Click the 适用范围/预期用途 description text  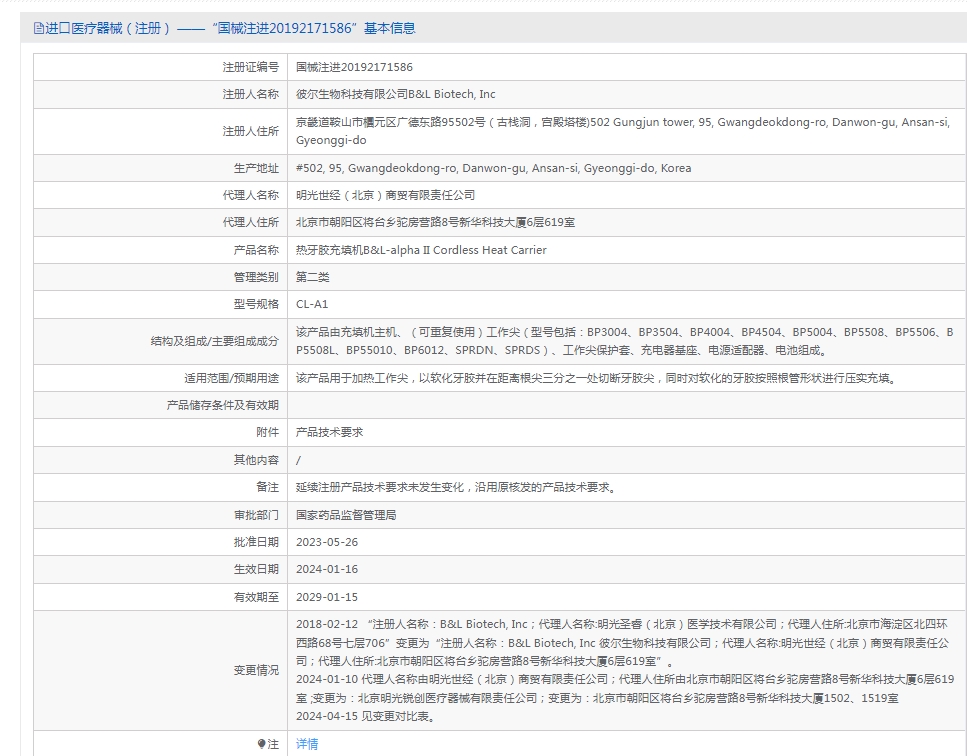pyautogui.click(x=595, y=378)
